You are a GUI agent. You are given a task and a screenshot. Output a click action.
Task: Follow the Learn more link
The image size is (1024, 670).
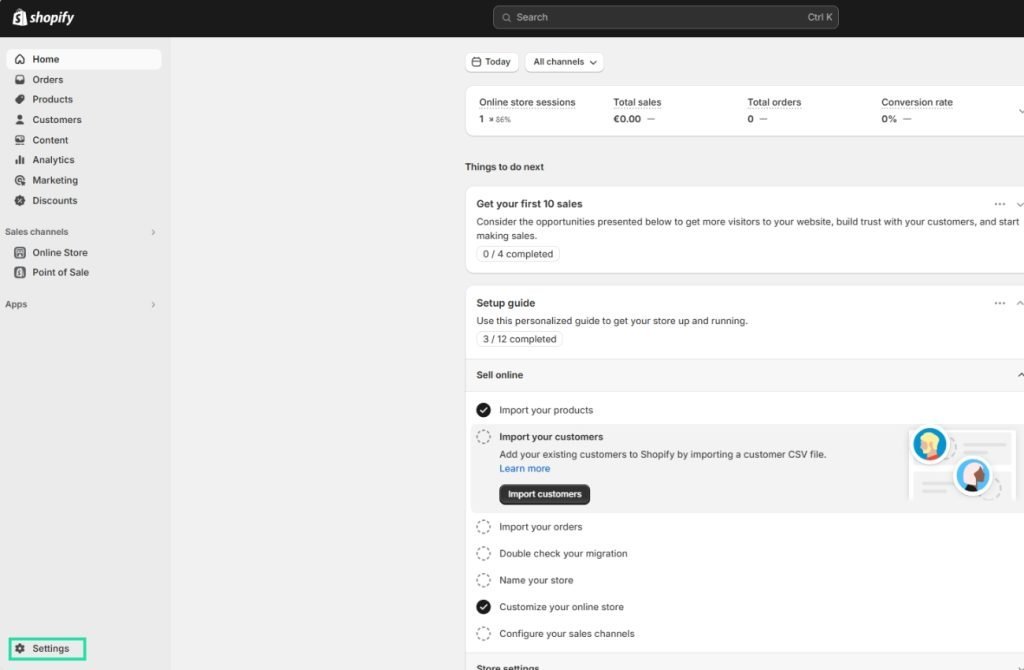point(524,468)
